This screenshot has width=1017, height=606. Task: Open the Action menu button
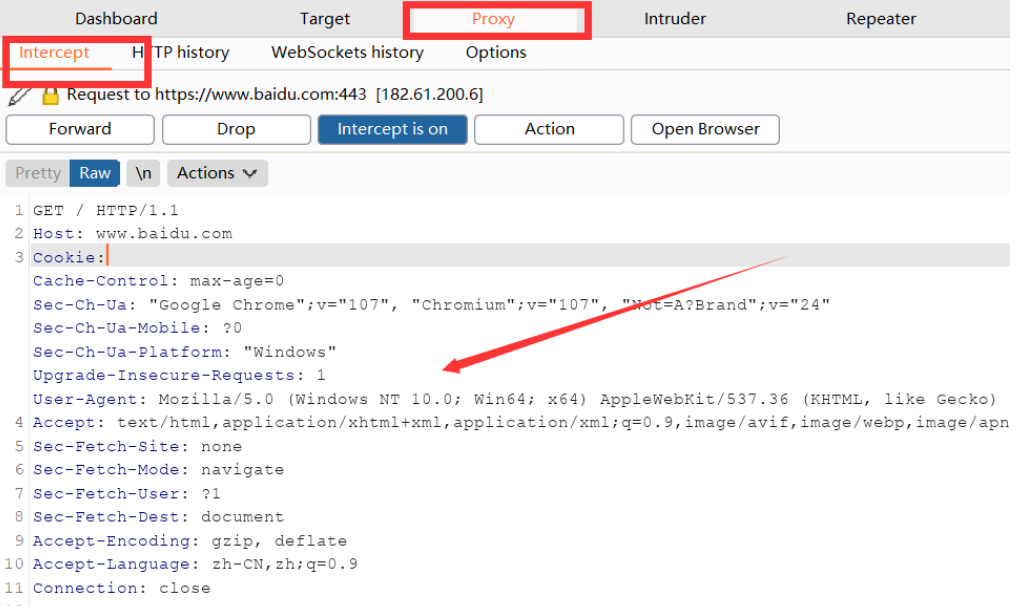(549, 129)
